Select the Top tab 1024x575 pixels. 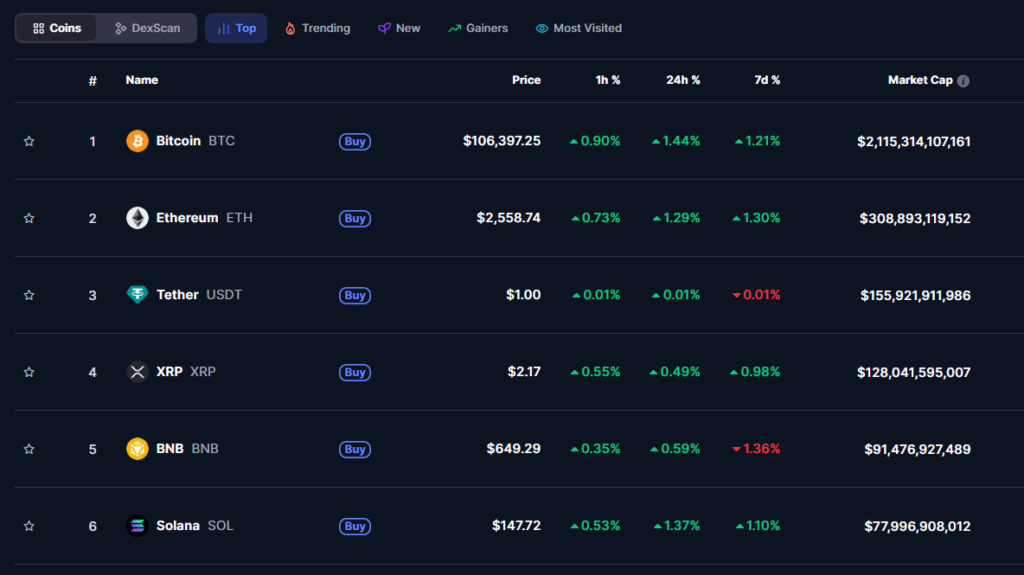pos(236,28)
